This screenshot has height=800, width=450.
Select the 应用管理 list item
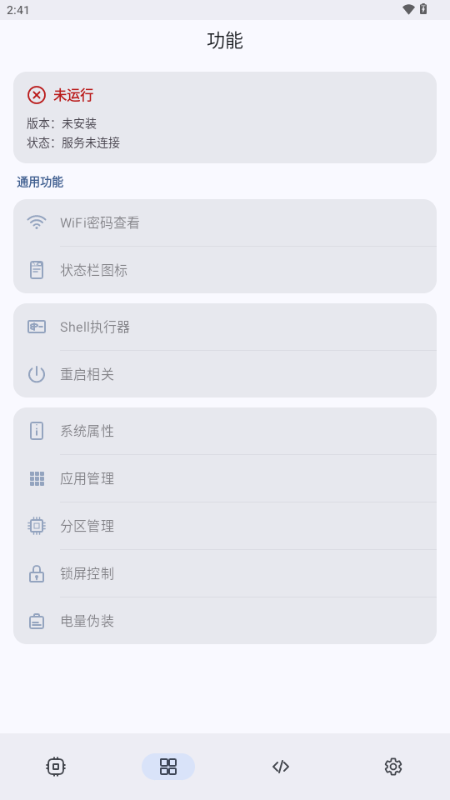tap(225, 479)
